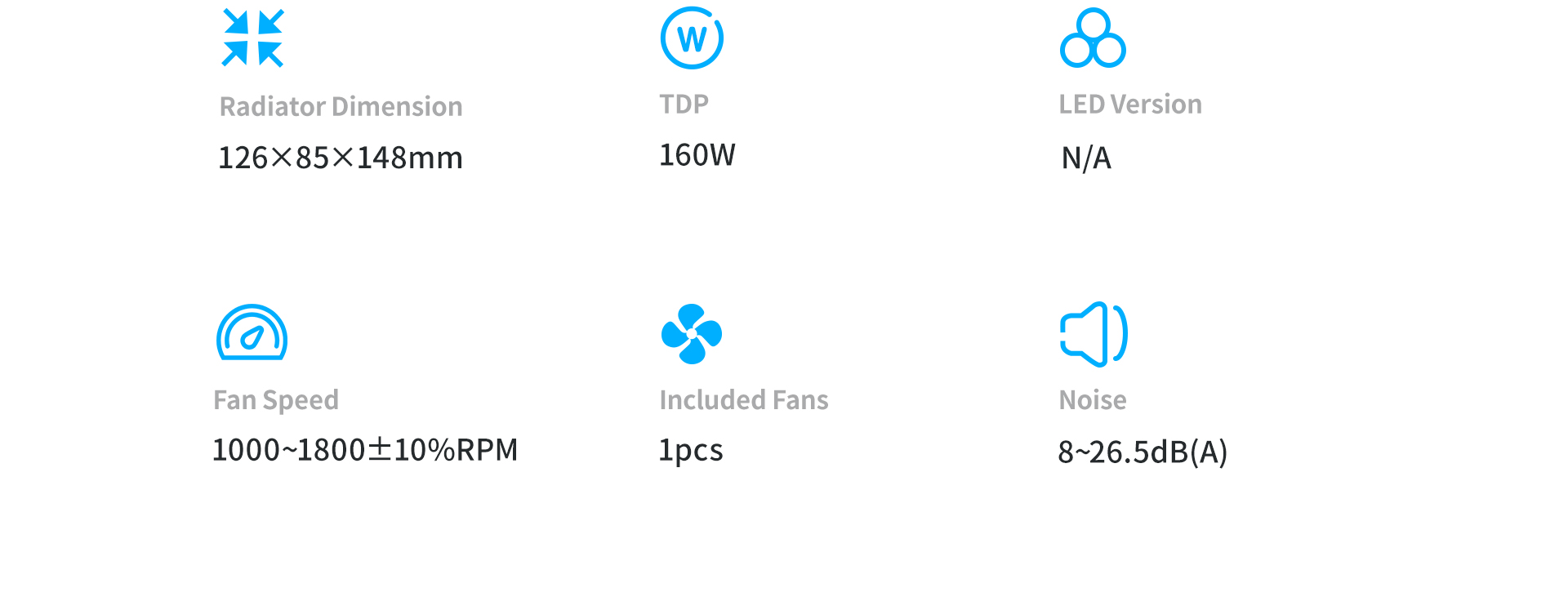
Task: Click the N/A LED version value
Action: (1086, 158)
